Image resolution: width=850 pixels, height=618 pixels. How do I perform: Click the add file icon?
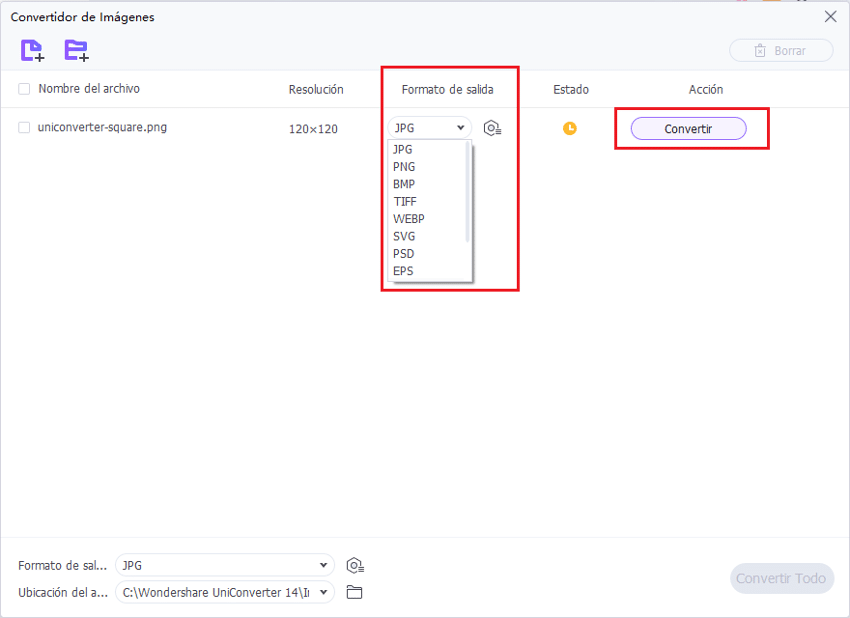pos(32,50)
